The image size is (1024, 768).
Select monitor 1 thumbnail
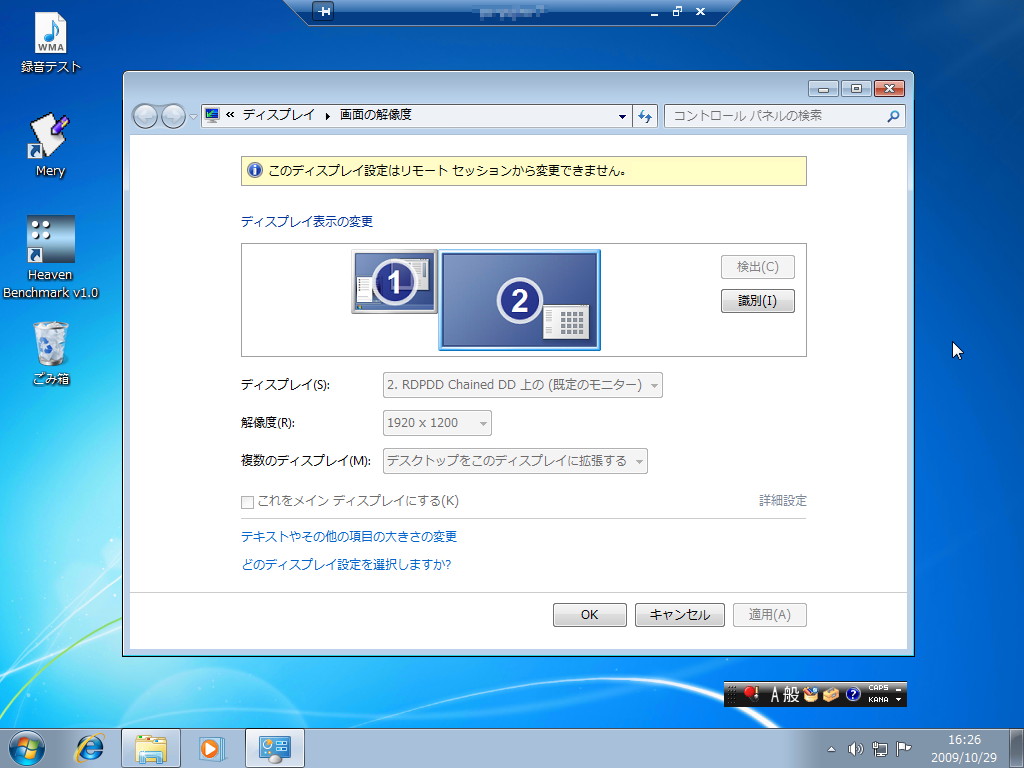click(x=394, y=281)
